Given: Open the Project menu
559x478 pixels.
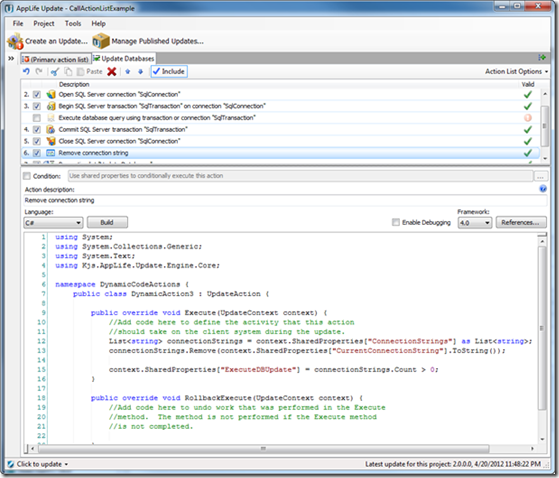Looking at the screenshot, I should coord(44,24).
